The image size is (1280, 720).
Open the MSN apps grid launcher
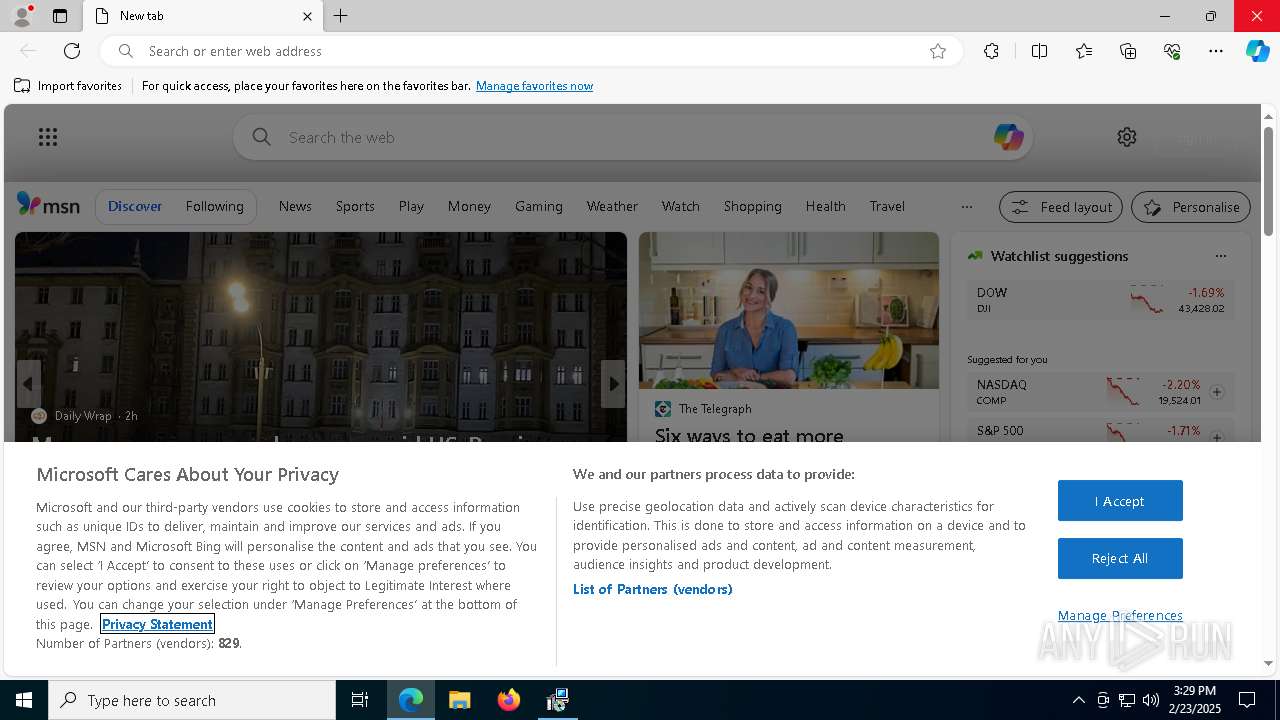48,137
